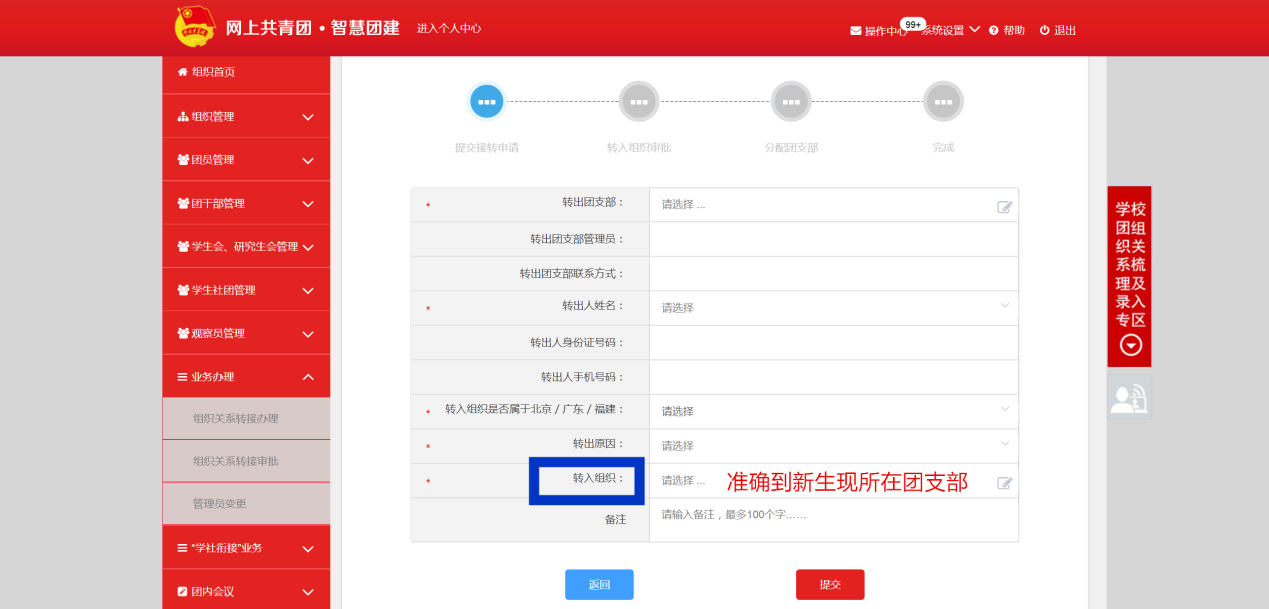Click the 帮助 help icon
1269x609 pixels.
pyautogui.click(x=994, y=31)
